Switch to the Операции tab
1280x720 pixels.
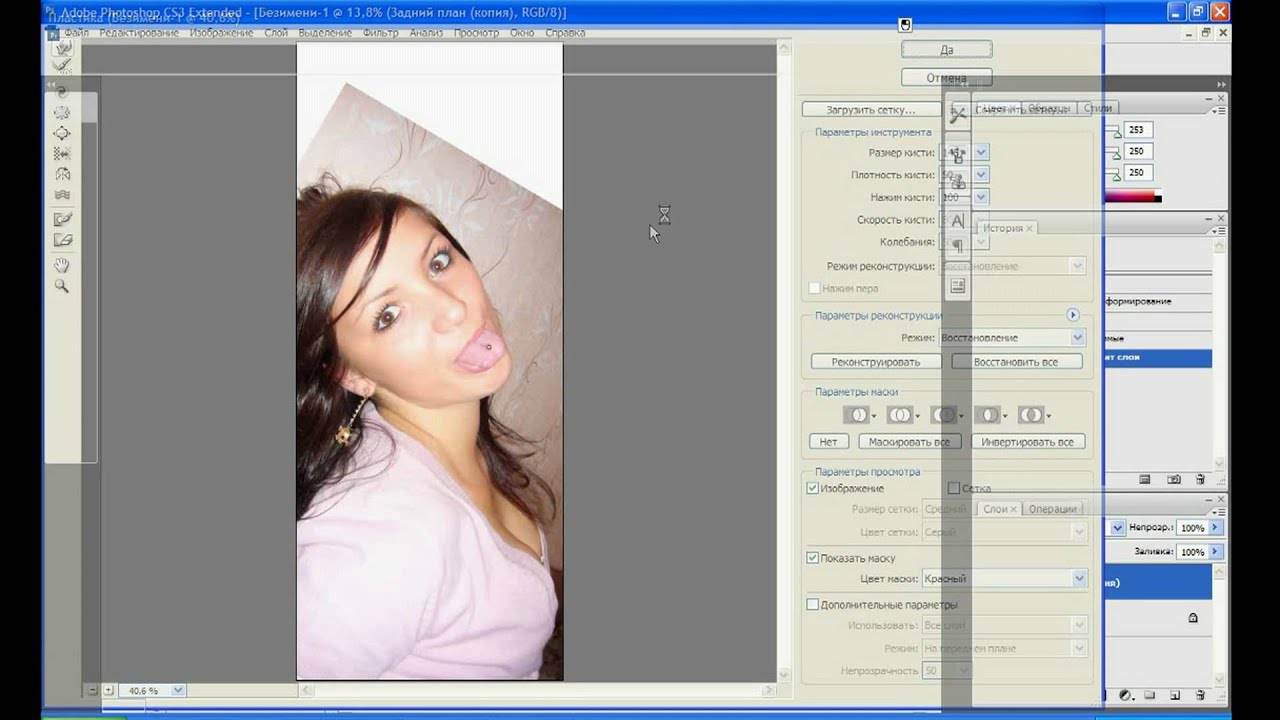point(1053,509)
